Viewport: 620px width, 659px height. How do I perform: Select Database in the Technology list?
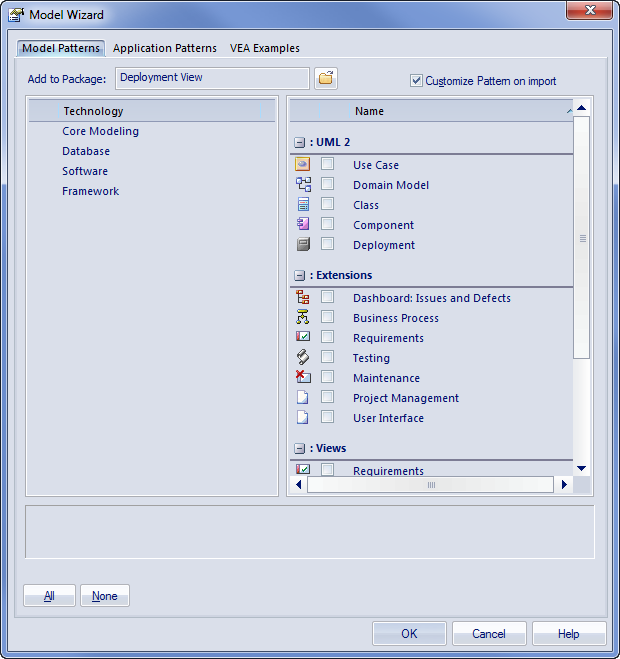pyautogui.click(x=86, y=151)
